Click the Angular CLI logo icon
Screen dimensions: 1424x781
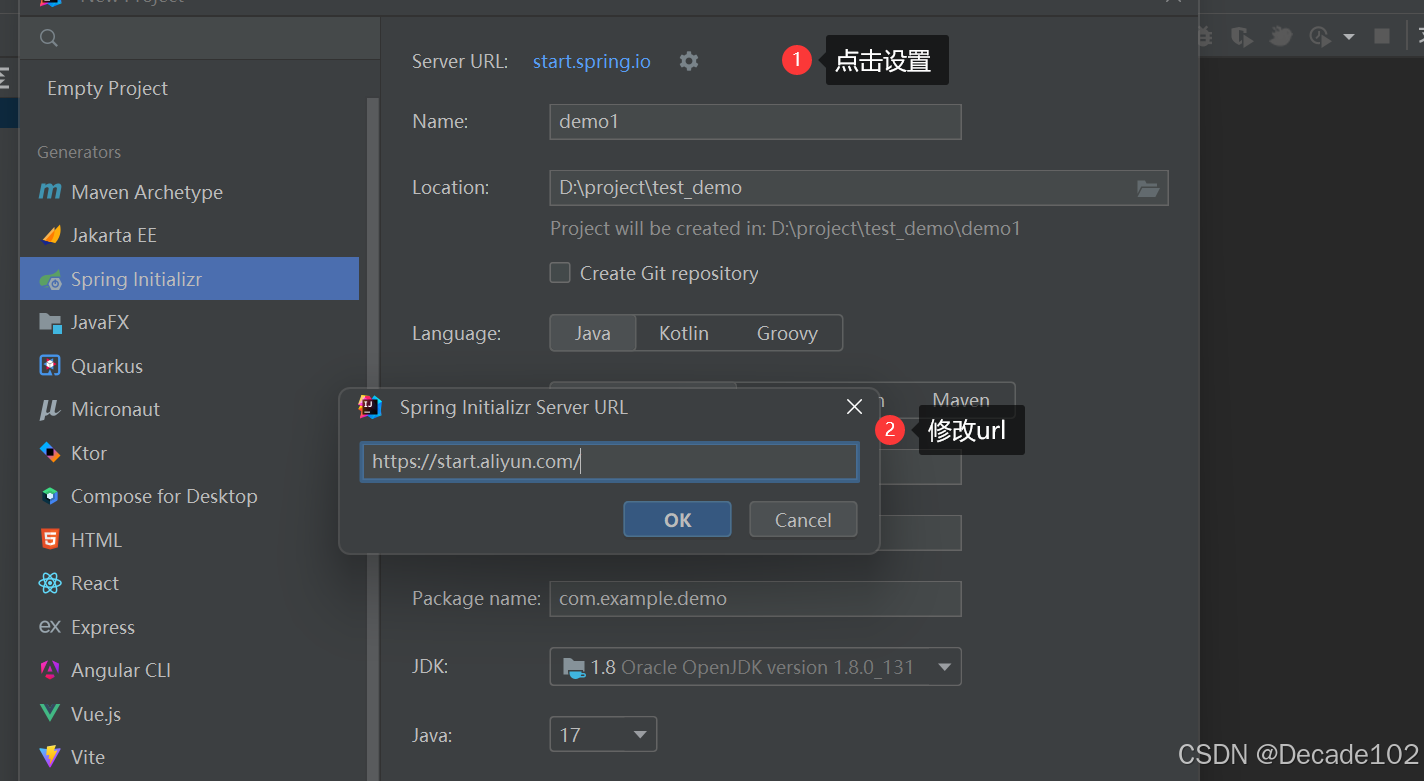(50, 670)
